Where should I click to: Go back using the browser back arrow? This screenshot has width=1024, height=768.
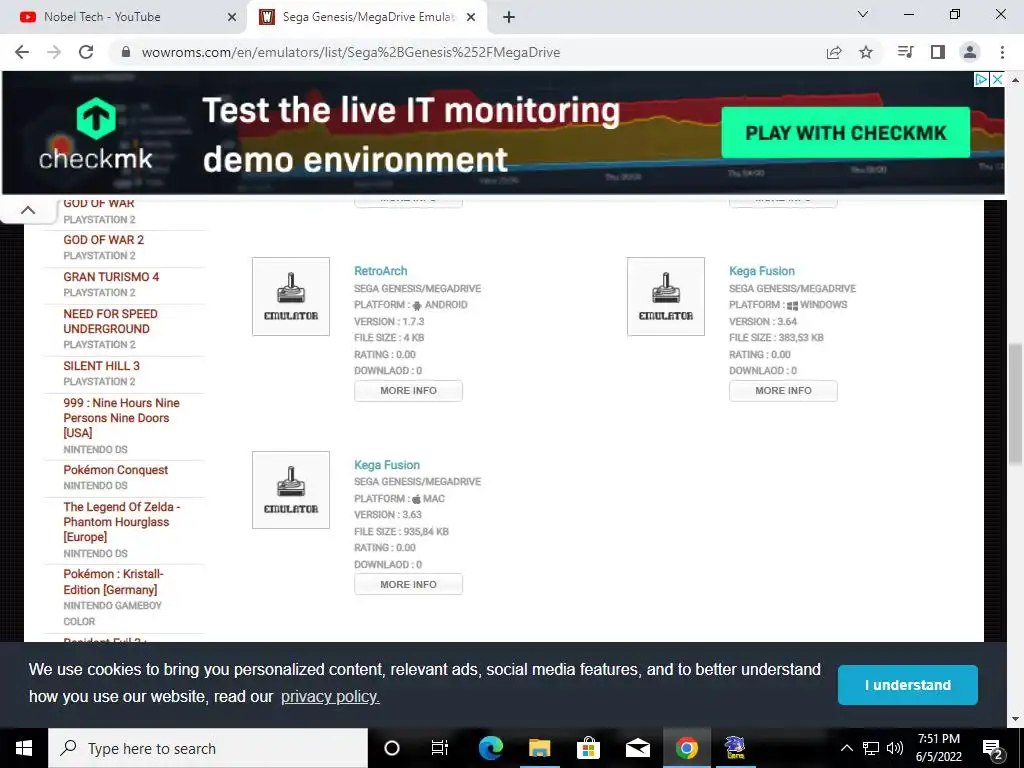pyautogui.click(x=22, y=52)
